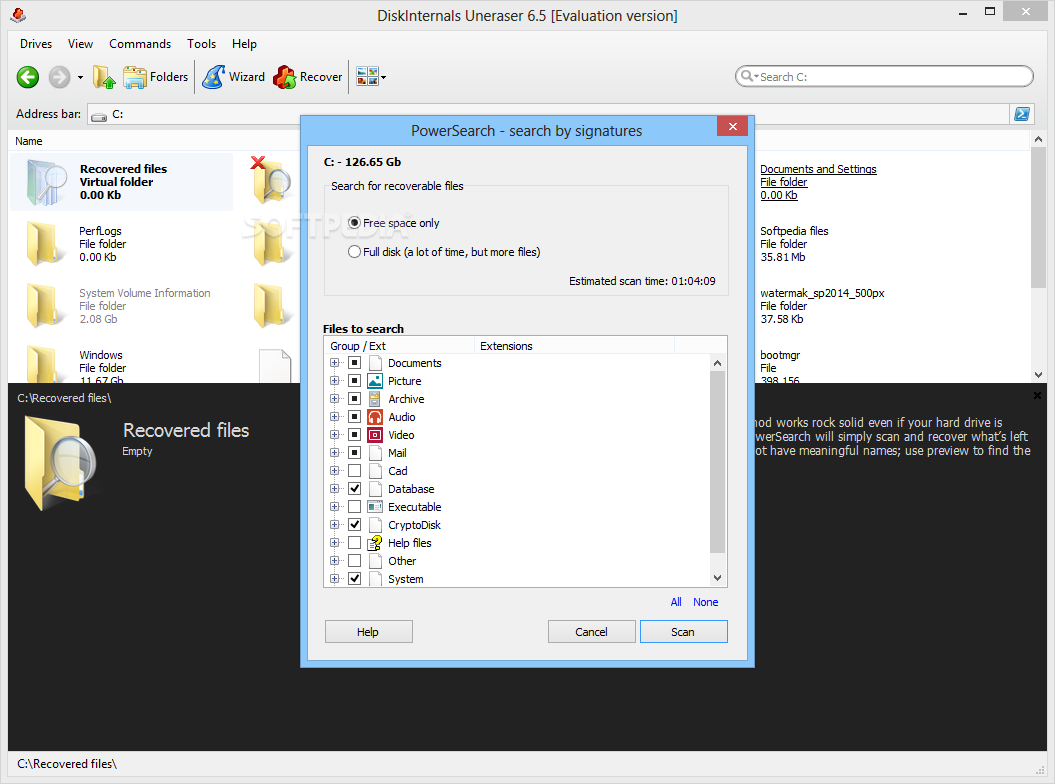
Task: Toggle the Archive group checkbox
Action: pyautogui.click(x=355, y=398)
